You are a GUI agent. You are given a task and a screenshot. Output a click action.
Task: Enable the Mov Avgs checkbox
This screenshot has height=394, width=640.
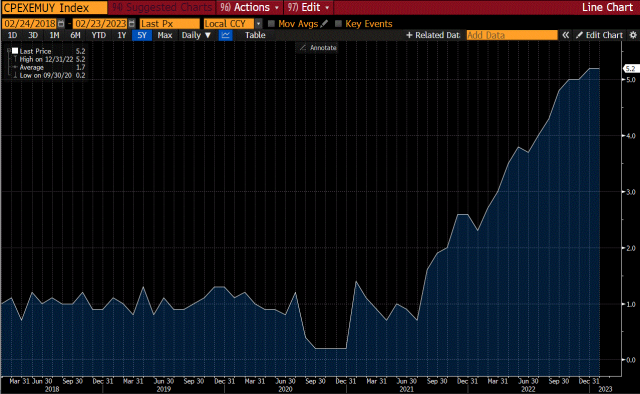pyautogui.click(x=271, y=24)
